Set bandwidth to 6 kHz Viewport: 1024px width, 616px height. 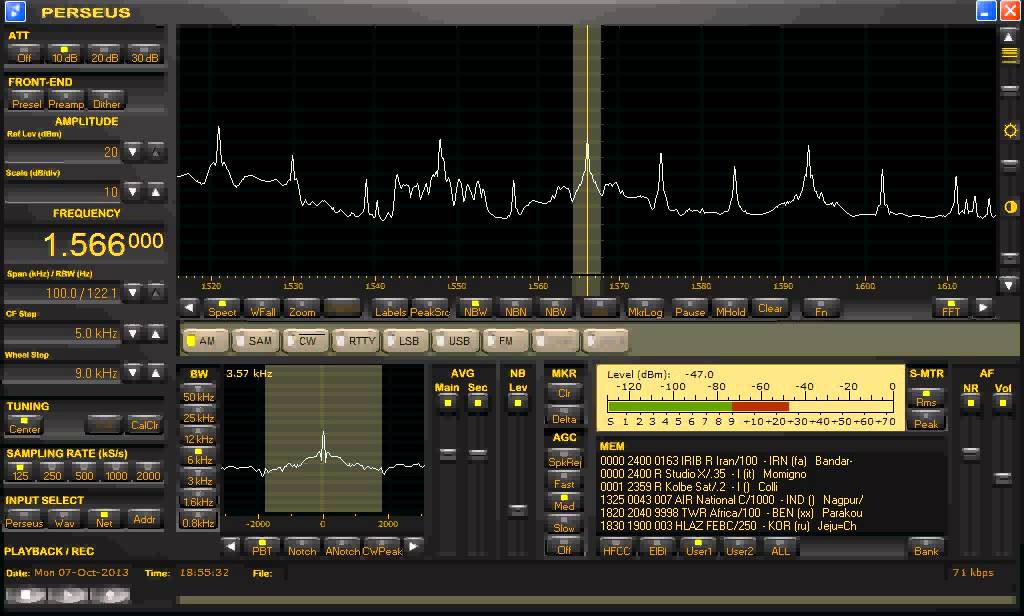(x=199, y=457)
